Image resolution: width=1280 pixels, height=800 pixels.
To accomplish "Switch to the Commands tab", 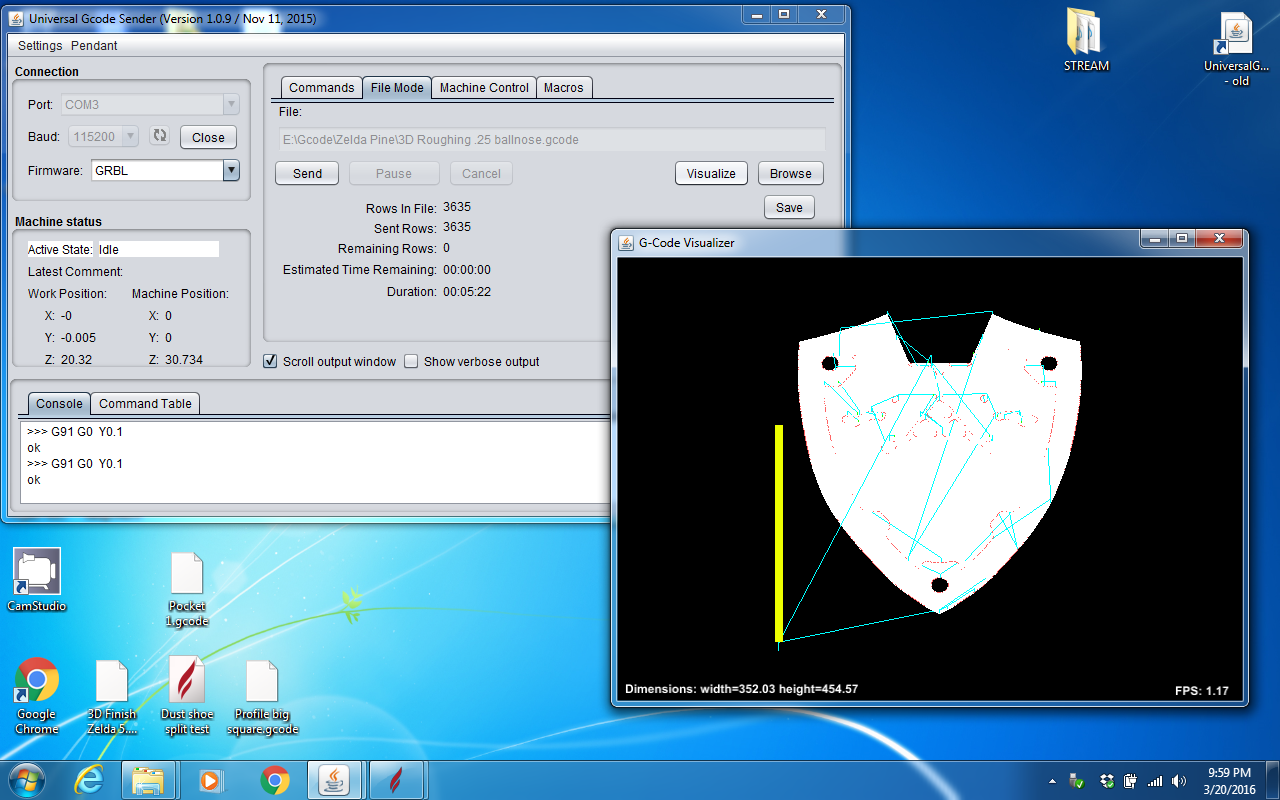I will pos(321,88).
